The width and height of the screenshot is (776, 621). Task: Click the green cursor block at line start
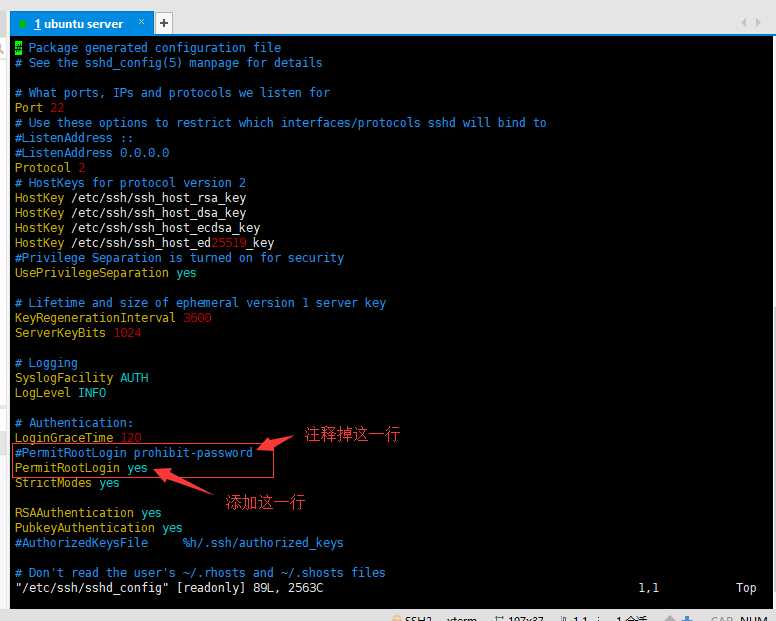click(x=18, y=48)
